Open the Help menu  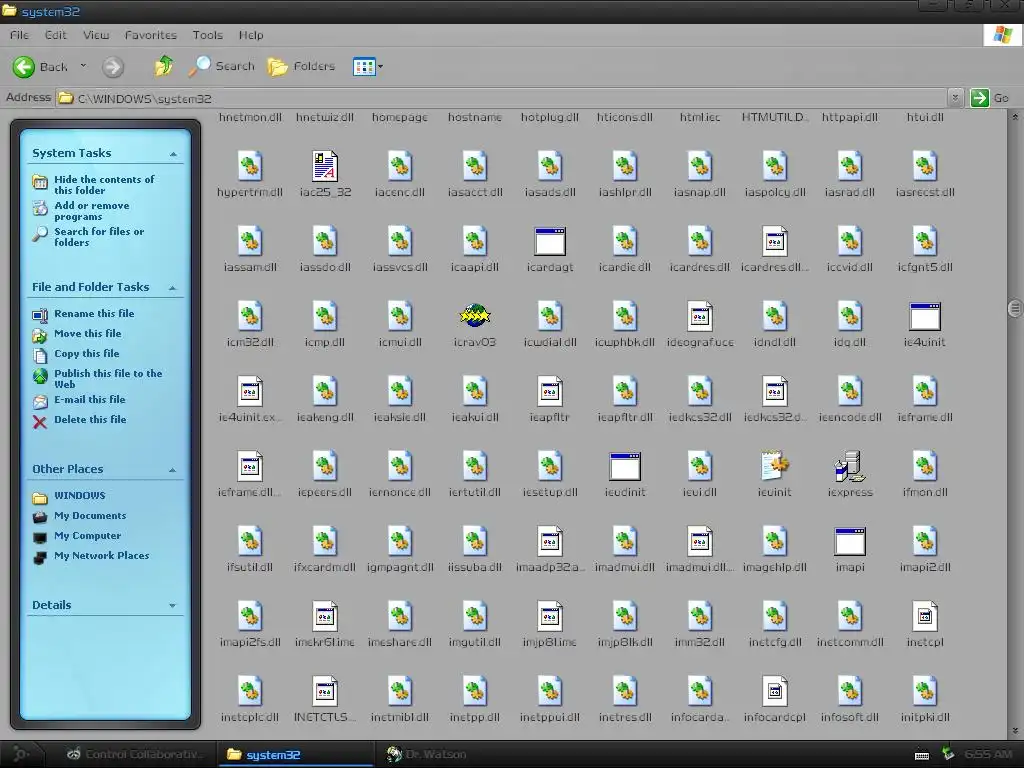(251, 35)
